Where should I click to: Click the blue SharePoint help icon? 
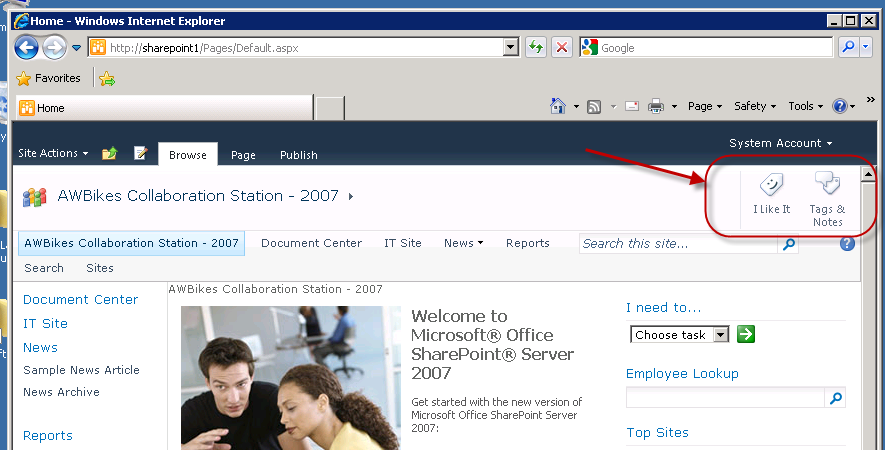pos(847,243)
